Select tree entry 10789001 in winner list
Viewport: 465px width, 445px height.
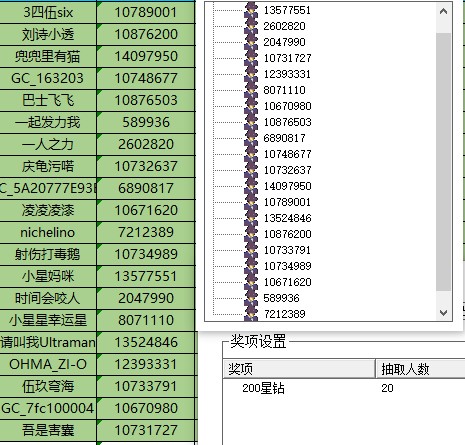287,202
